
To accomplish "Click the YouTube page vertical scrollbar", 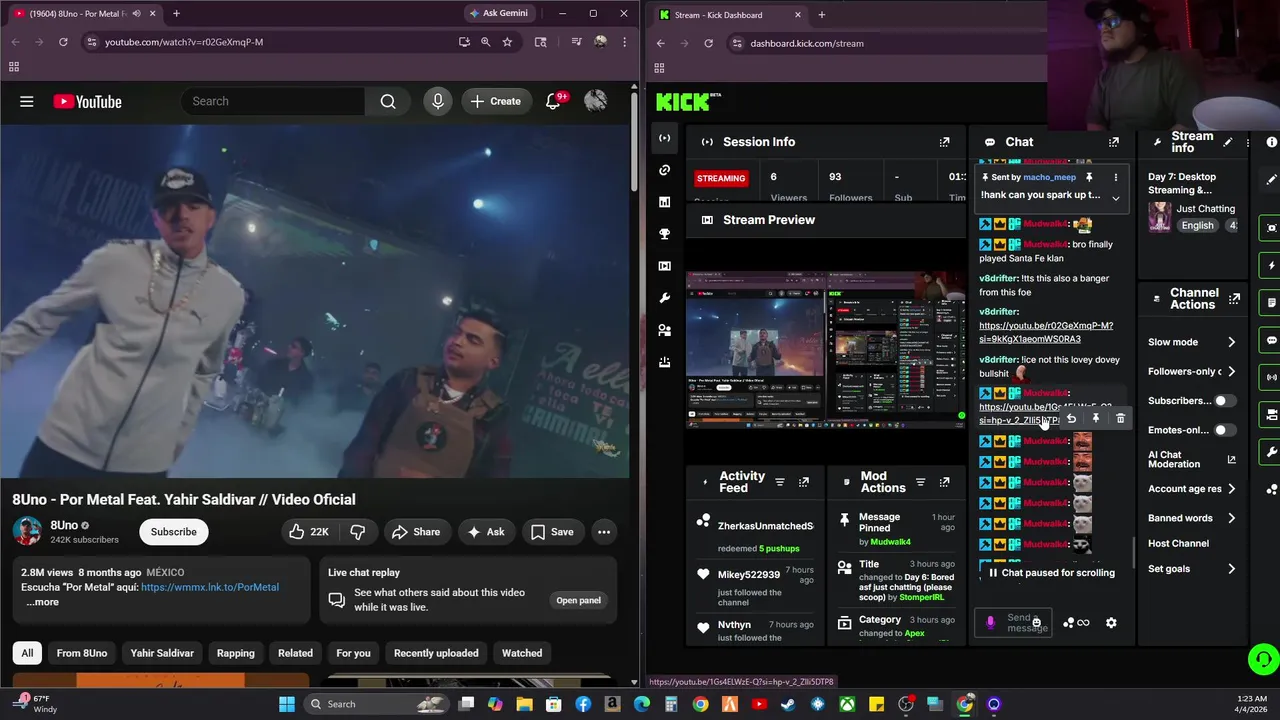I will click(634, 140).
